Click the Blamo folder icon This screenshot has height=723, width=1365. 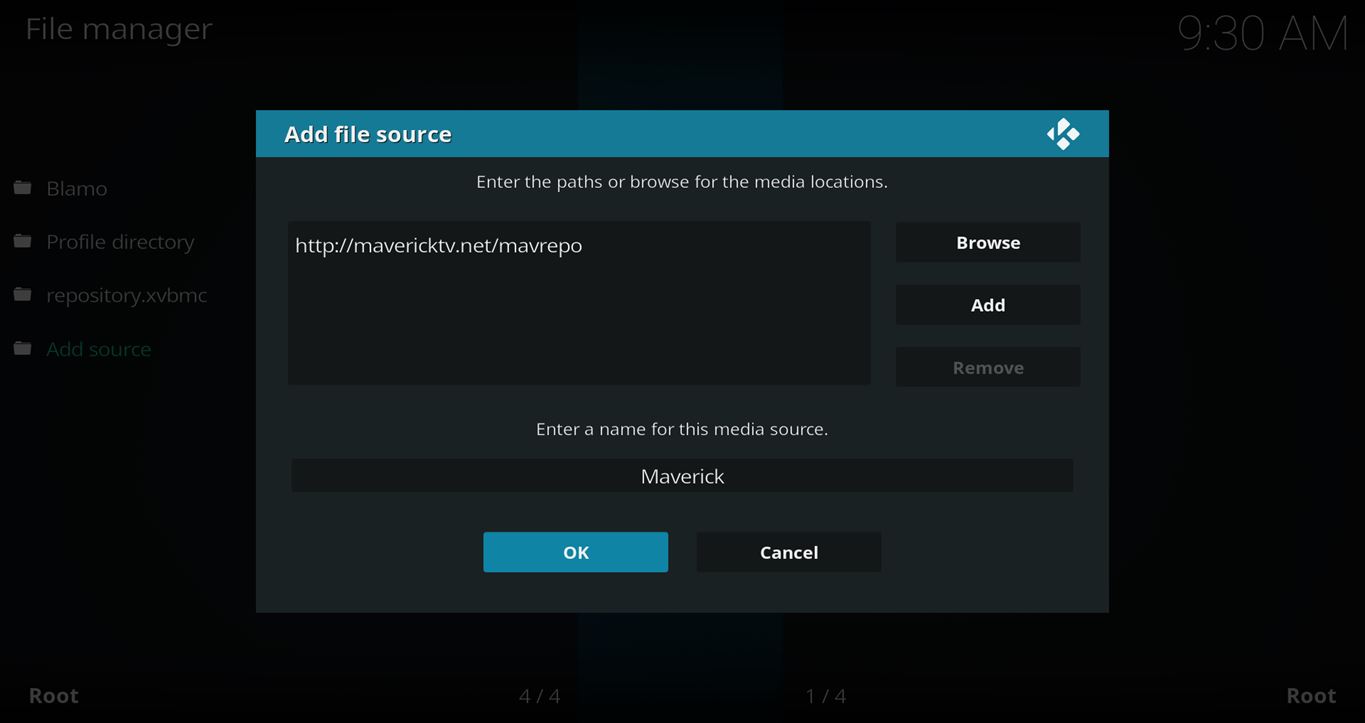(x=23, y=188)
